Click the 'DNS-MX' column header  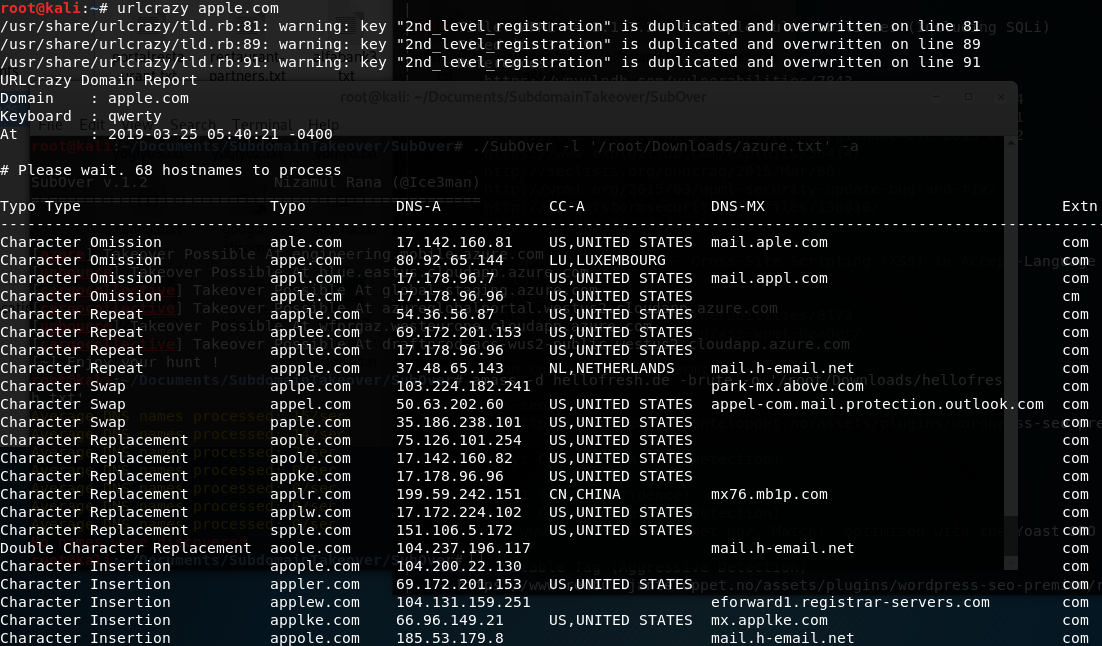(x=738, y=206)
